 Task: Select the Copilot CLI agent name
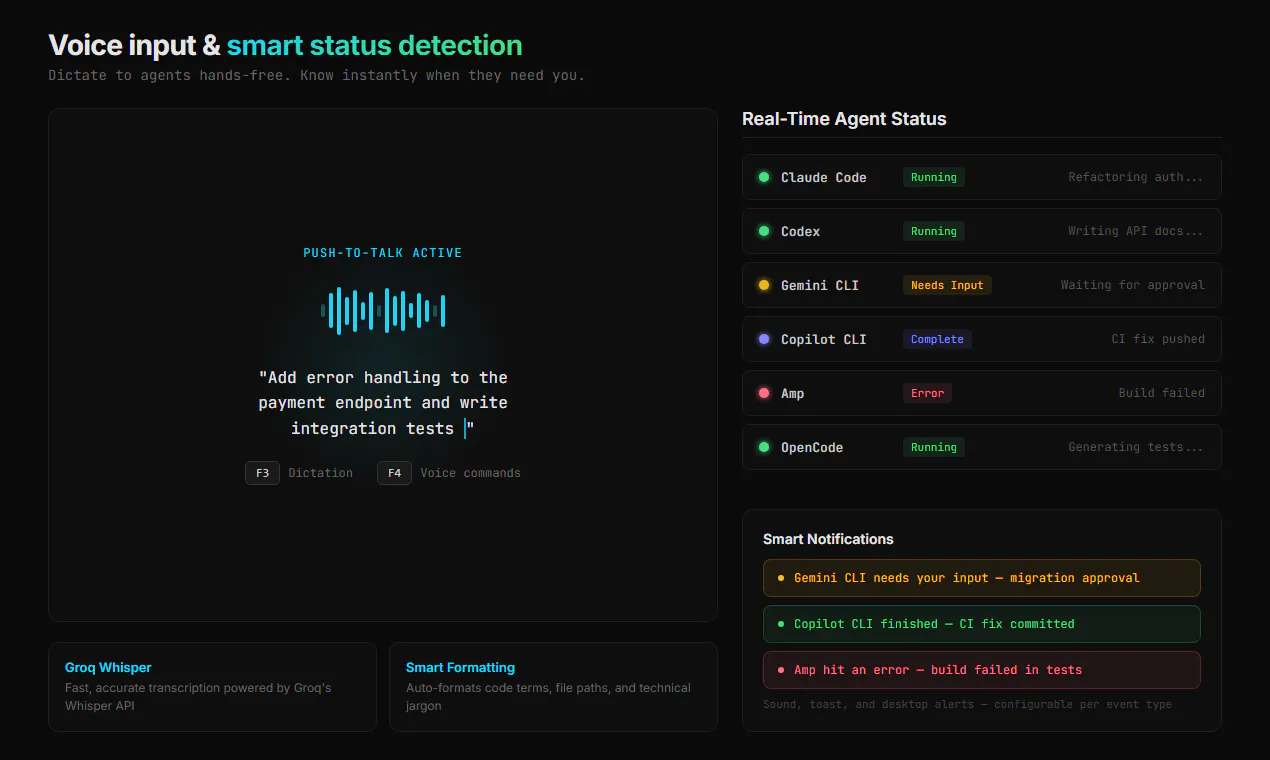[x=824, y=339]
